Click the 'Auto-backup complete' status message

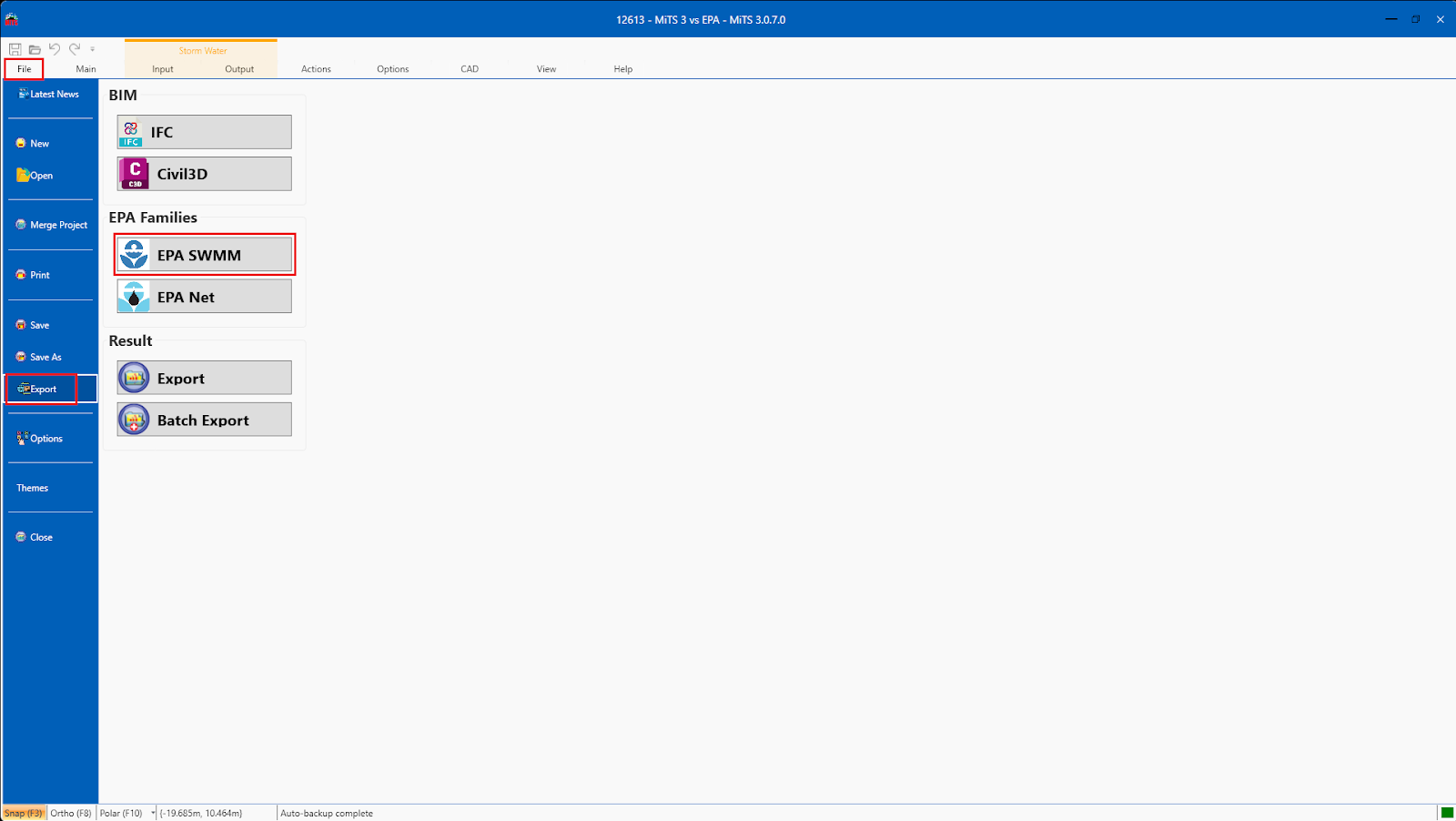(x=327, y=813)
